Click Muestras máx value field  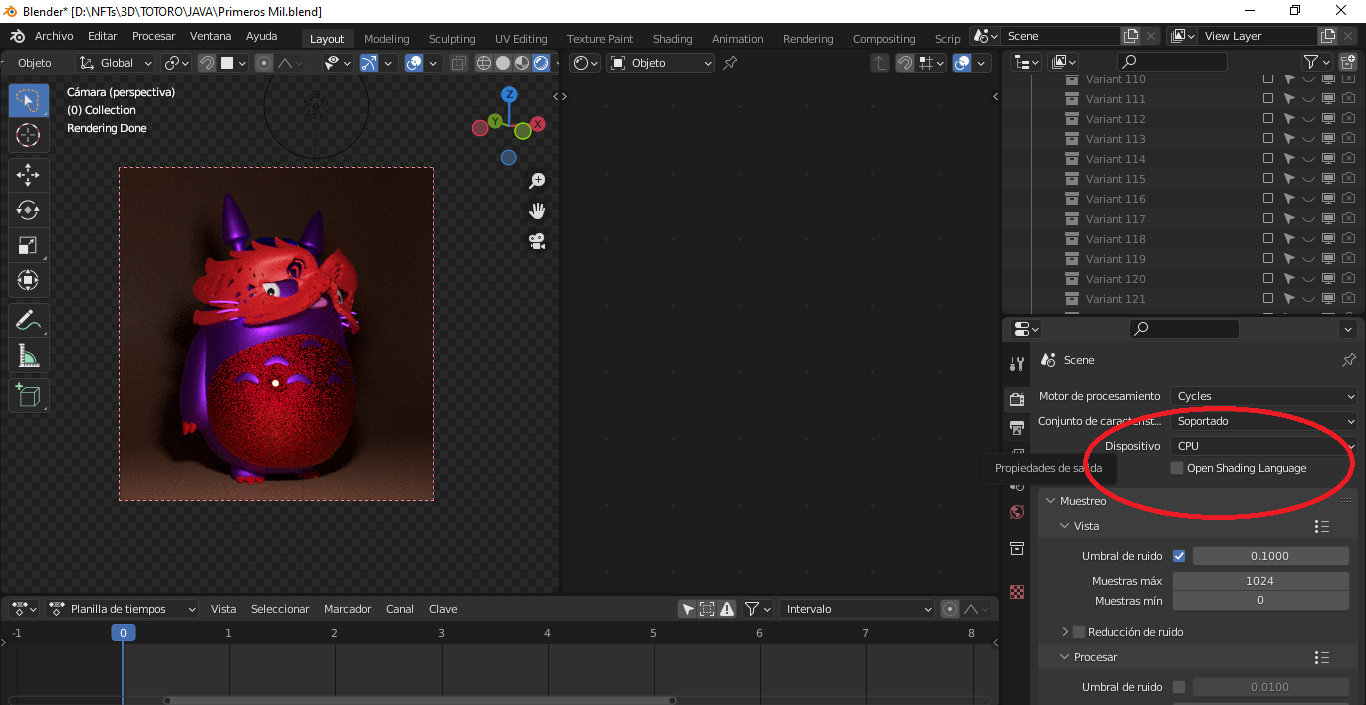pos(1260,581)
